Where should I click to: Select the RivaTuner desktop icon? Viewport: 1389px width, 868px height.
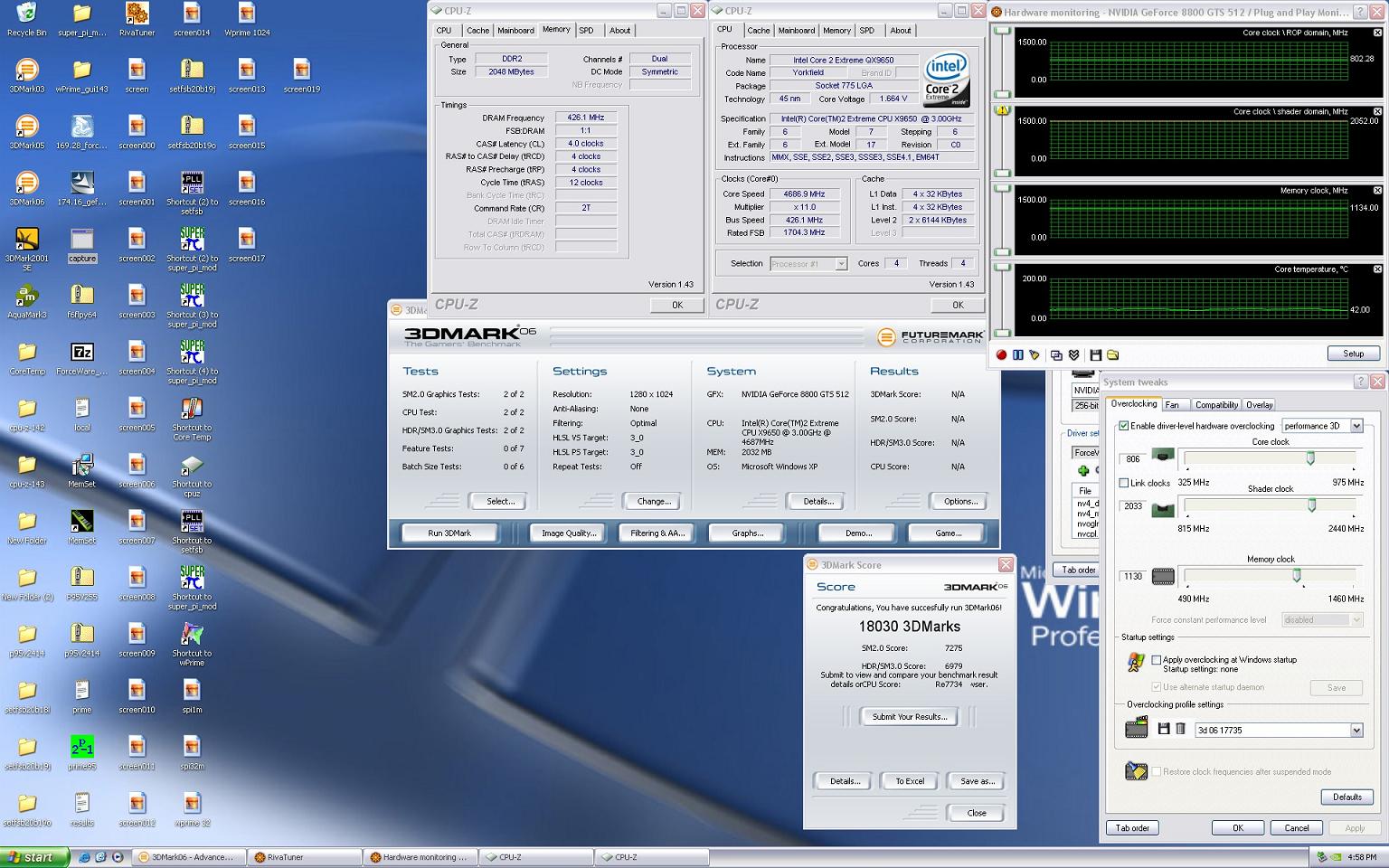pyautogui.click(x=137, y=20)
